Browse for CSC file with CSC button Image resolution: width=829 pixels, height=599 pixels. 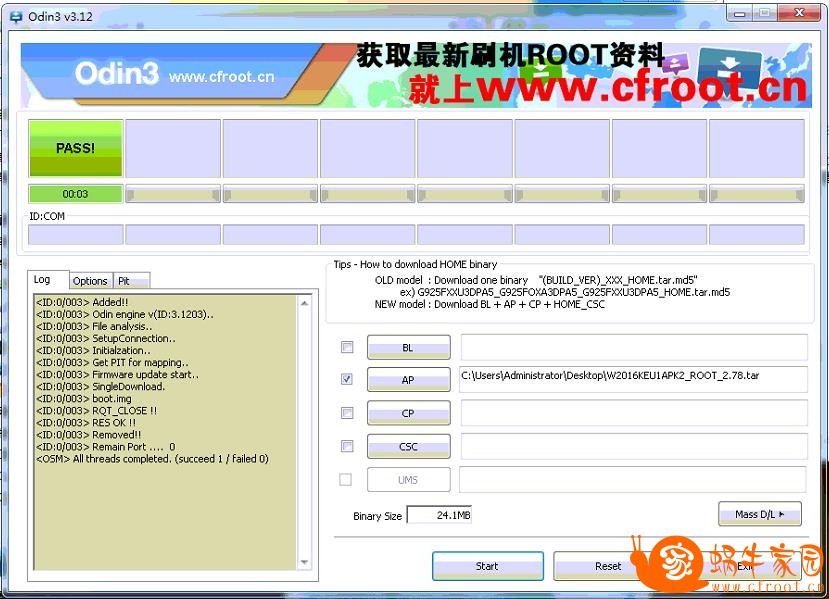pos(409,446)
